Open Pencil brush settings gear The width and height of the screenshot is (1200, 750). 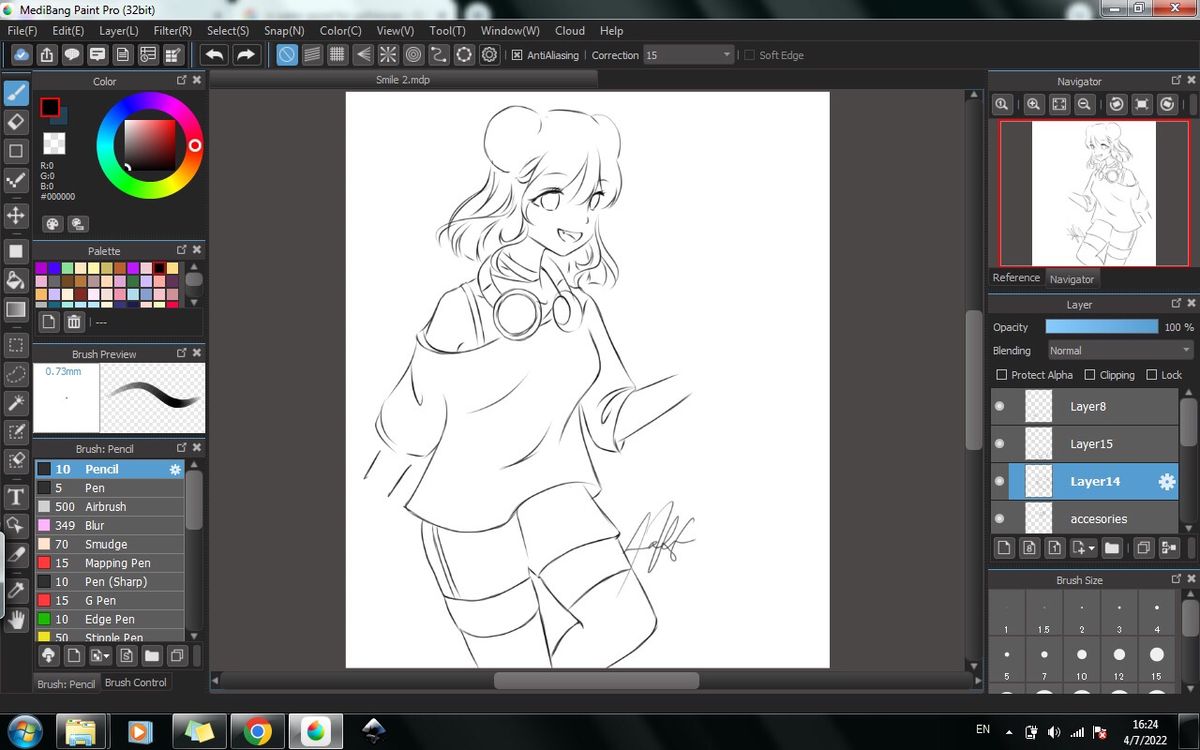175,469
